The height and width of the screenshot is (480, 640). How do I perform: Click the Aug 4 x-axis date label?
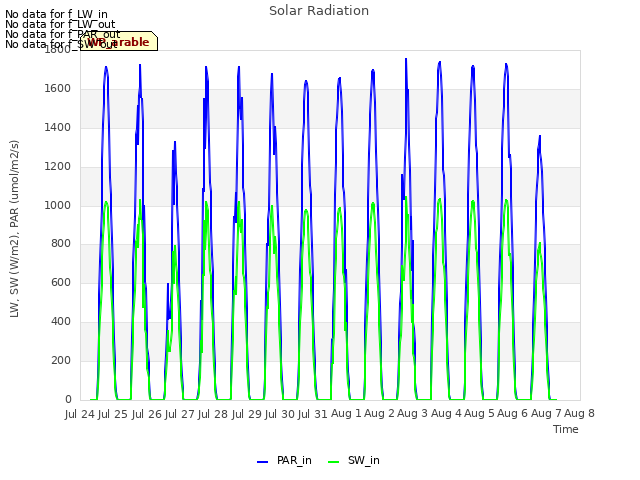pyautogui.click(x=446, y=414)
